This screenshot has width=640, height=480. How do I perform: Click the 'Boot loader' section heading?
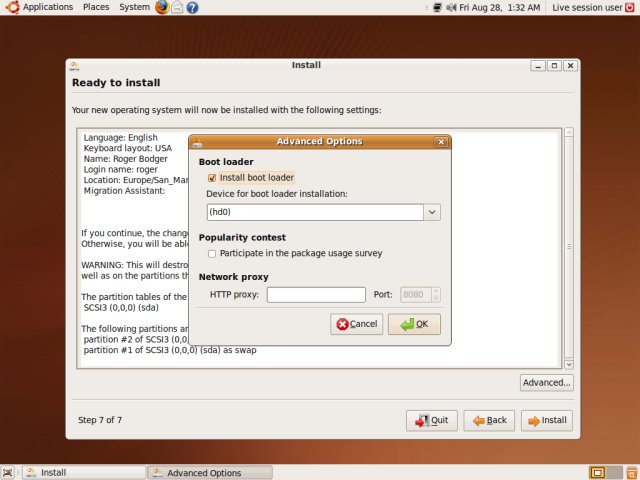click(226, 162)
